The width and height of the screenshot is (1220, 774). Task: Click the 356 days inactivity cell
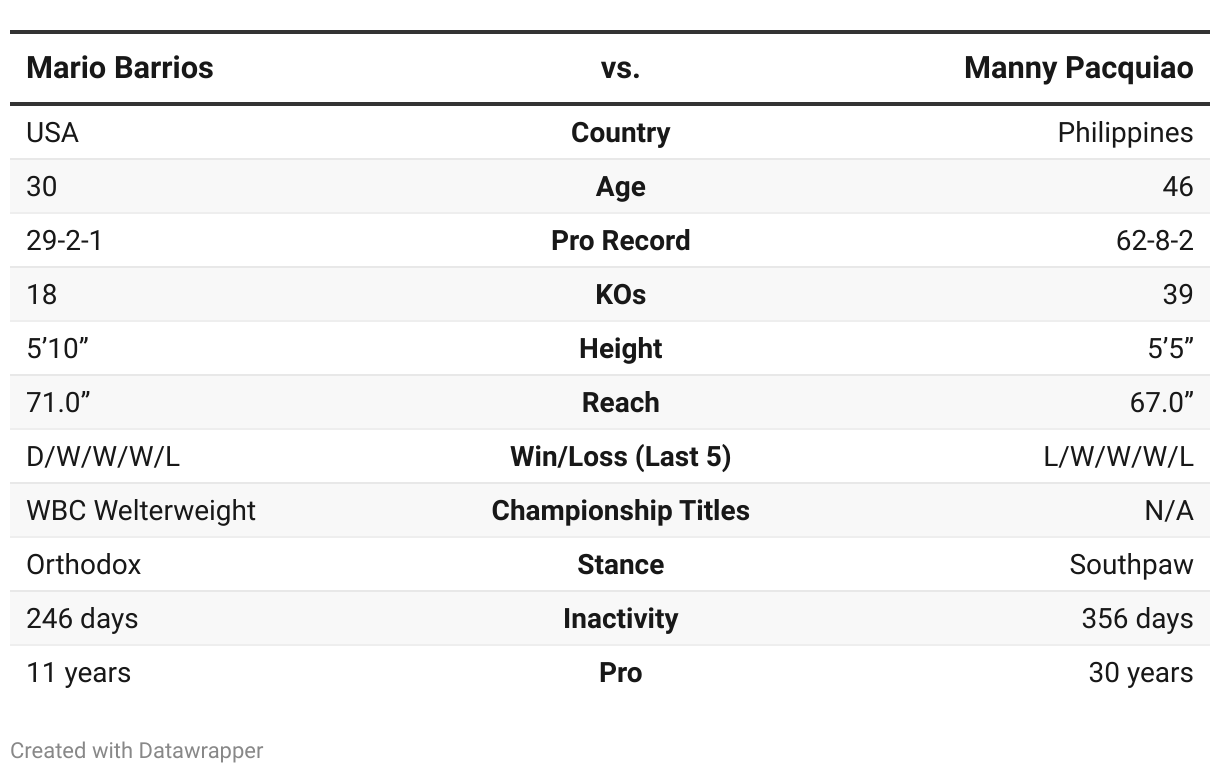pyautogui.click(x=1137, y=619)
